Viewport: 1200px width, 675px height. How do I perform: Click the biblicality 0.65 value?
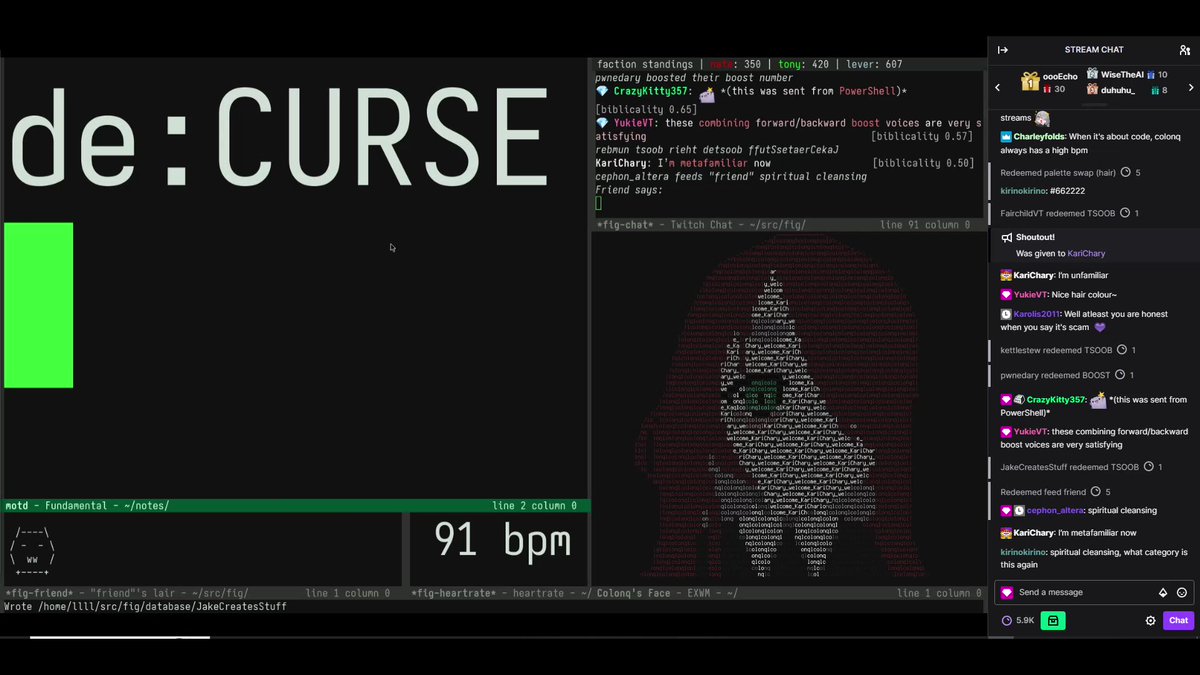pyautogui.click(x=646, y=109)
